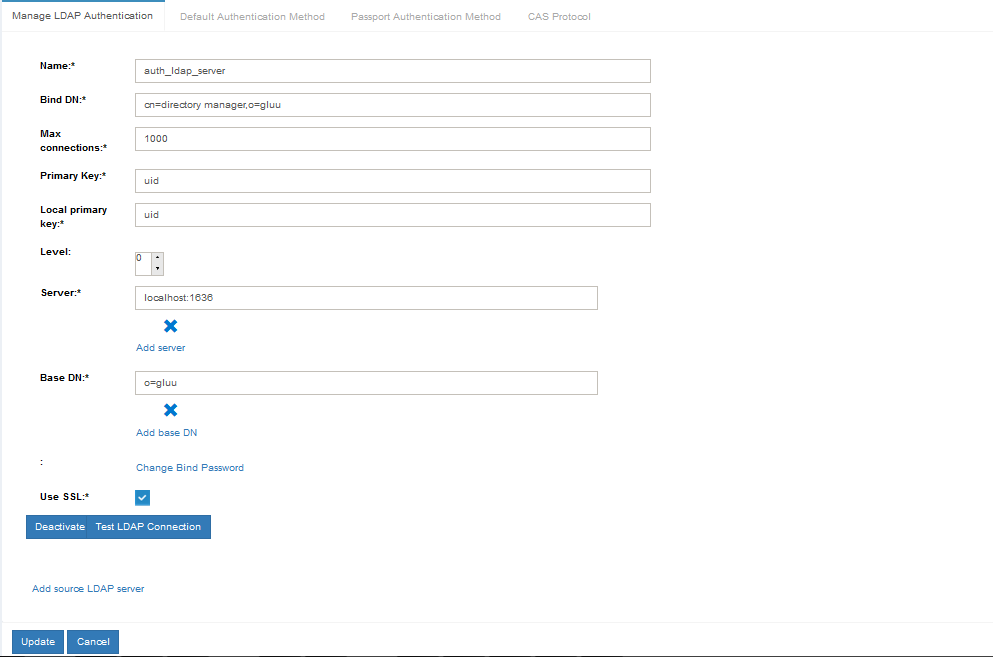Click the Deactivate button
993x657 pixels.
(58, 527)
